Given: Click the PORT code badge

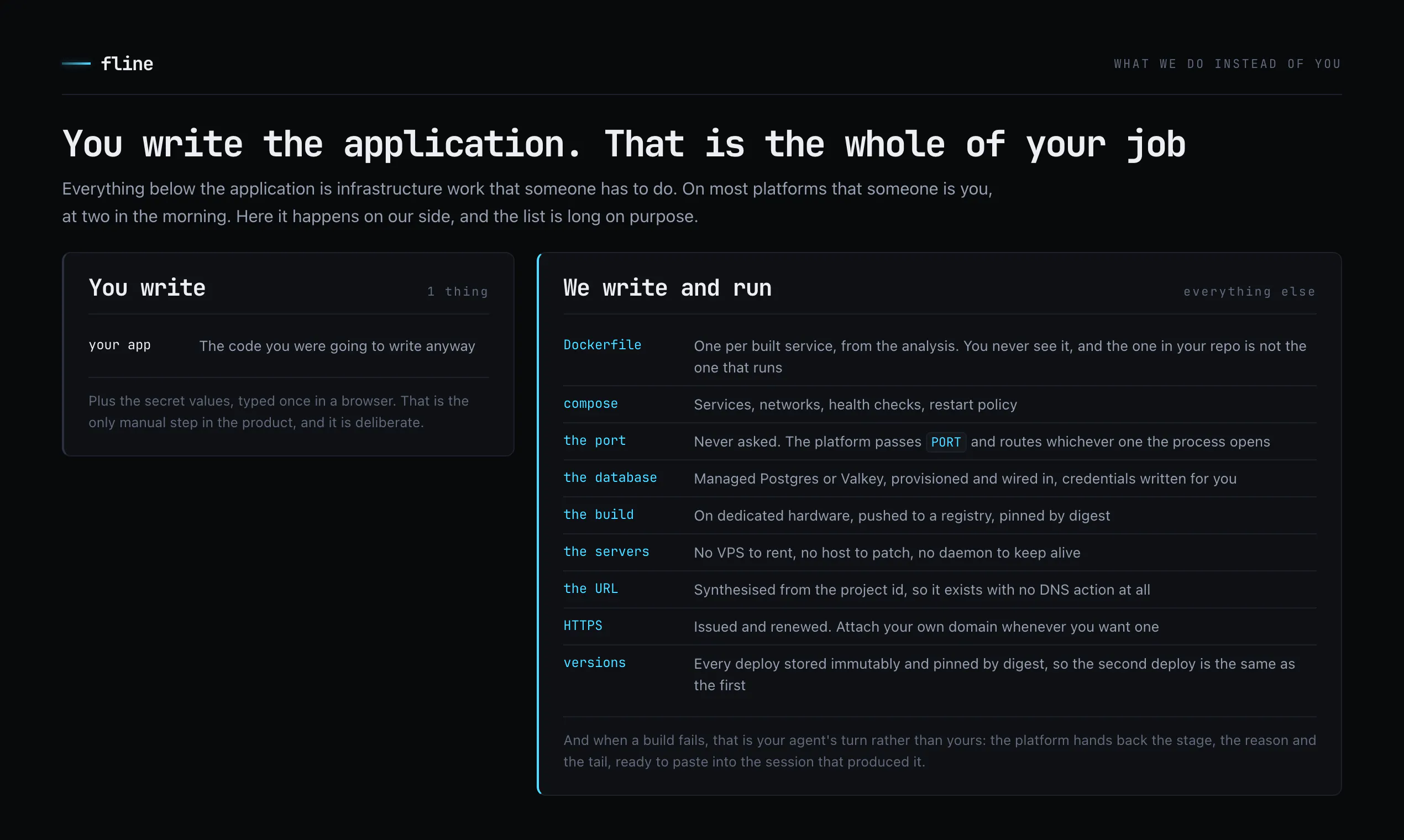Looking at the screenshot, I should coord(946,442).
